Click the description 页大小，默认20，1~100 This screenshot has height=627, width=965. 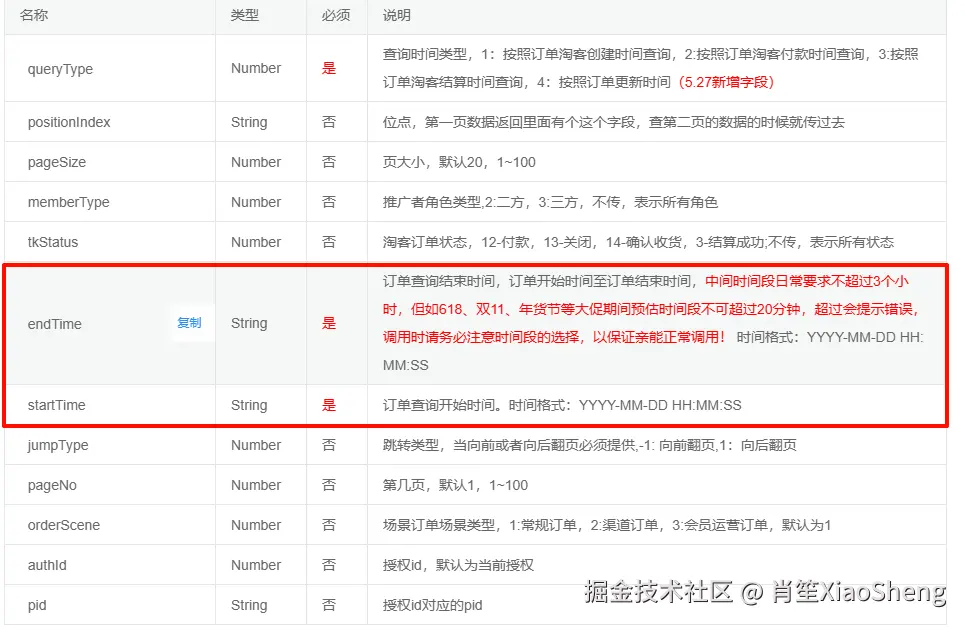click(459, 162)
